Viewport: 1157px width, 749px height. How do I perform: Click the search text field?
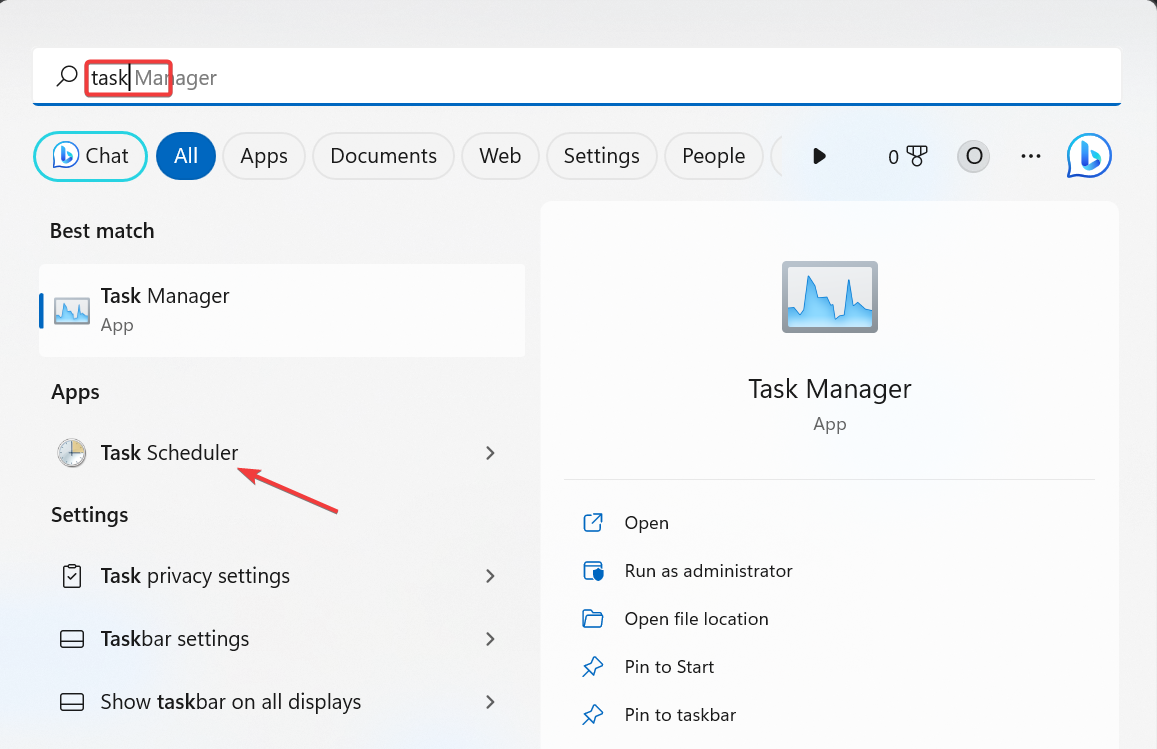tap(577, 77)
